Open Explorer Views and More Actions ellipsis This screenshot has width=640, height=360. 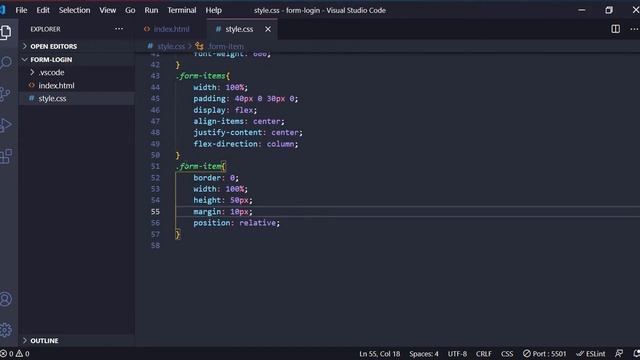tap(119, 29)
